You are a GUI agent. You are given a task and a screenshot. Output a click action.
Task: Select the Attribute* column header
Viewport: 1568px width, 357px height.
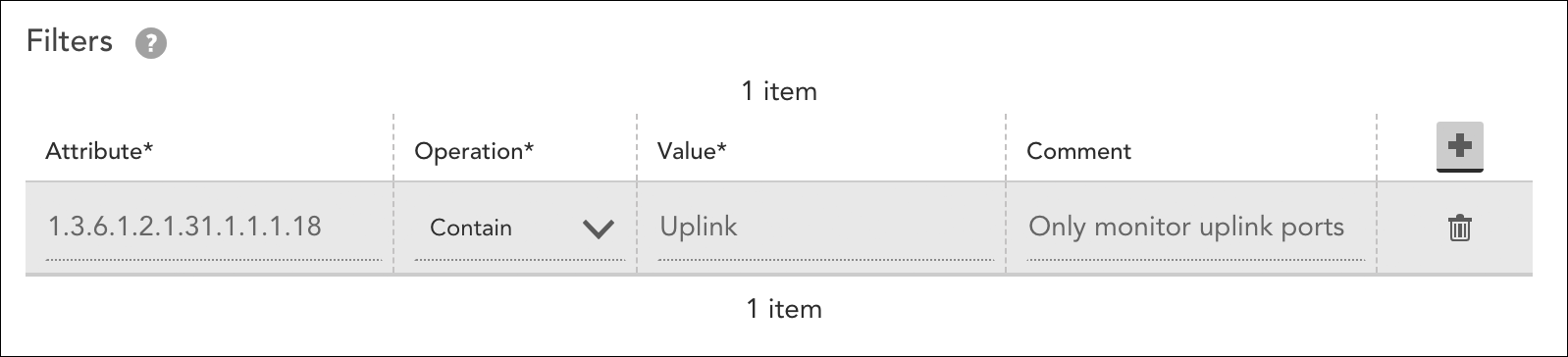coord(100,151)
